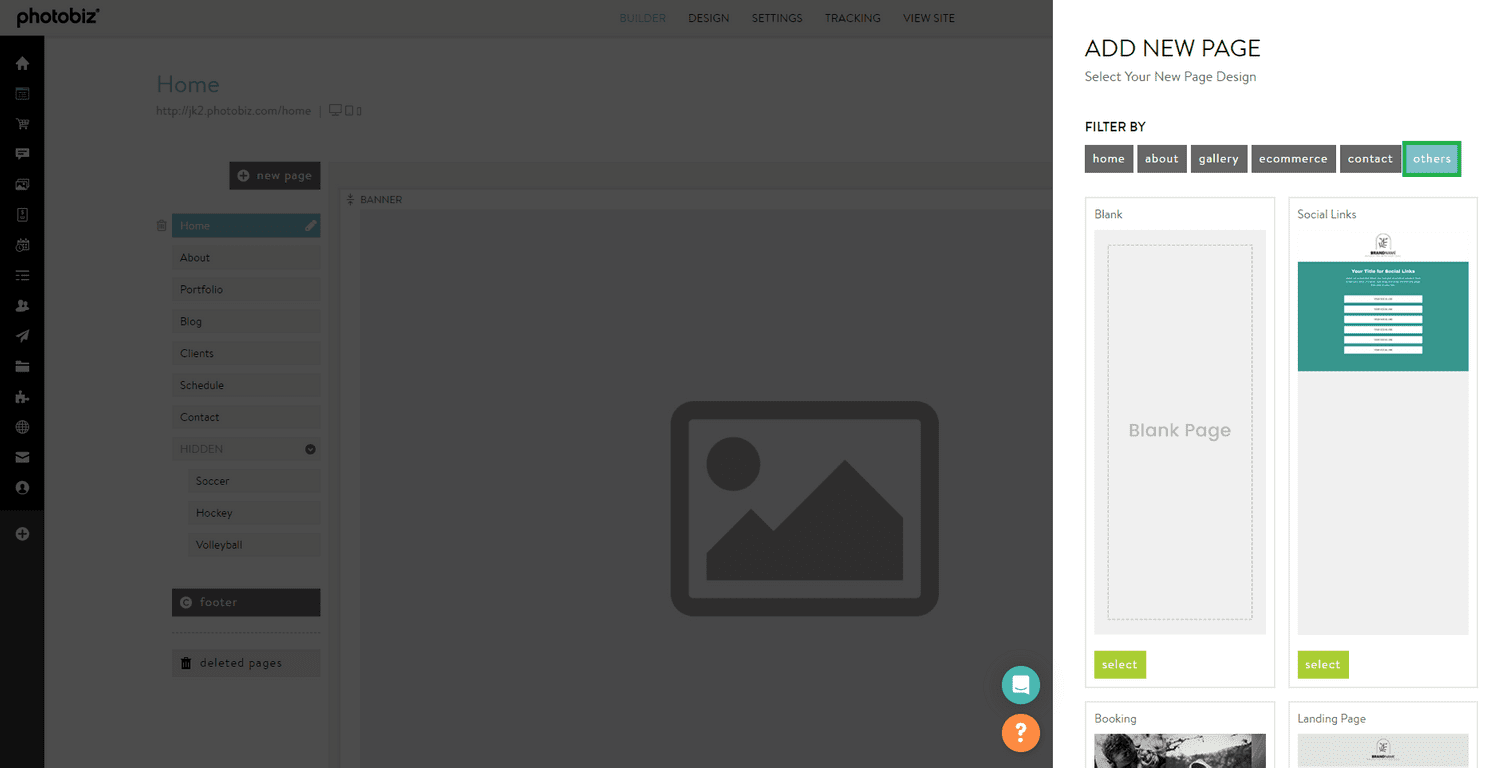Open the TRACKING menu item

coord(852,17)
